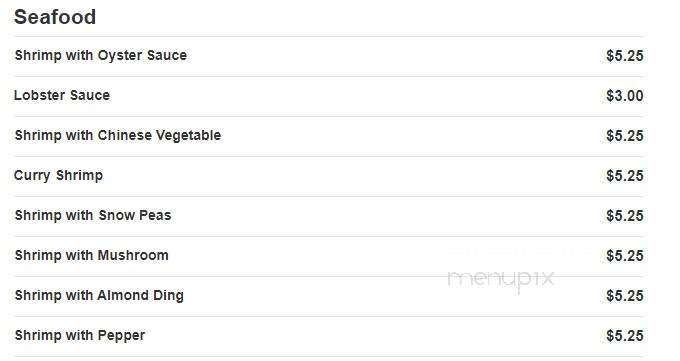This screenshot has width=680, height=361.
Task: Click the $3.00 Lobster Sauce price
Action: [624, 95]
